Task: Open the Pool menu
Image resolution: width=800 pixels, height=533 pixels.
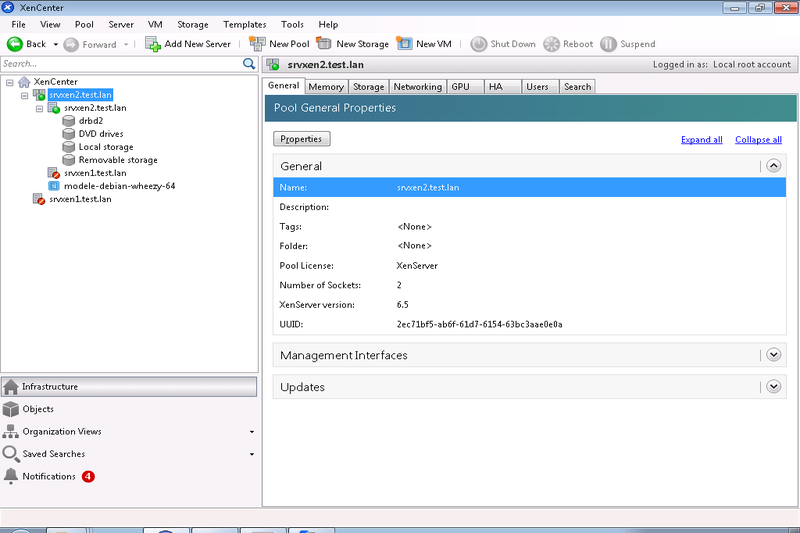Action: [84, 24]
